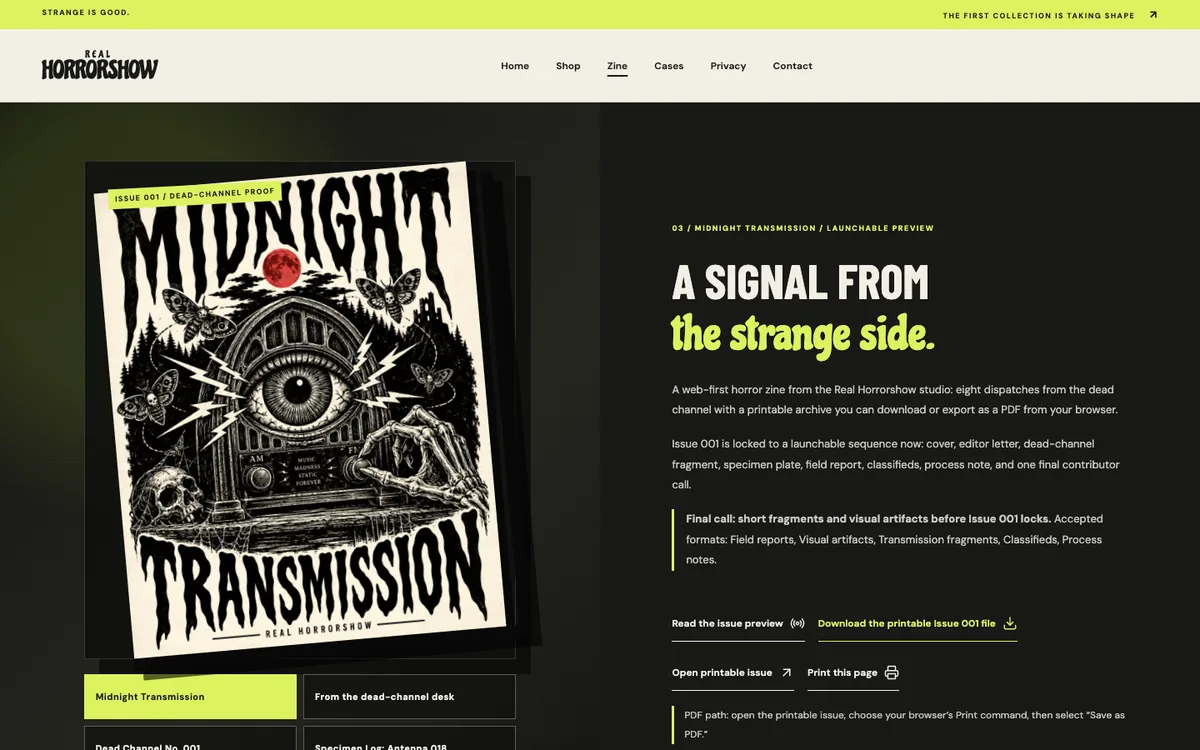Open the Contact nav item

pos(792,66)
